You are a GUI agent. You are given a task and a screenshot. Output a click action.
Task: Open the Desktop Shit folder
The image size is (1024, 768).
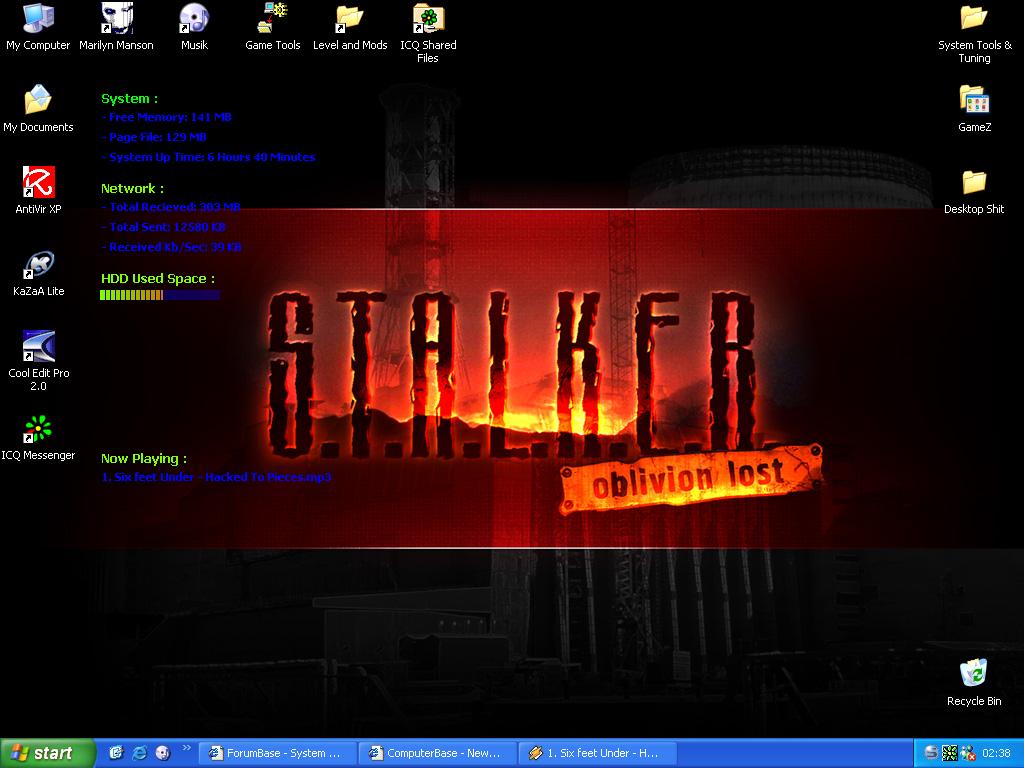(x=974, y=191)
